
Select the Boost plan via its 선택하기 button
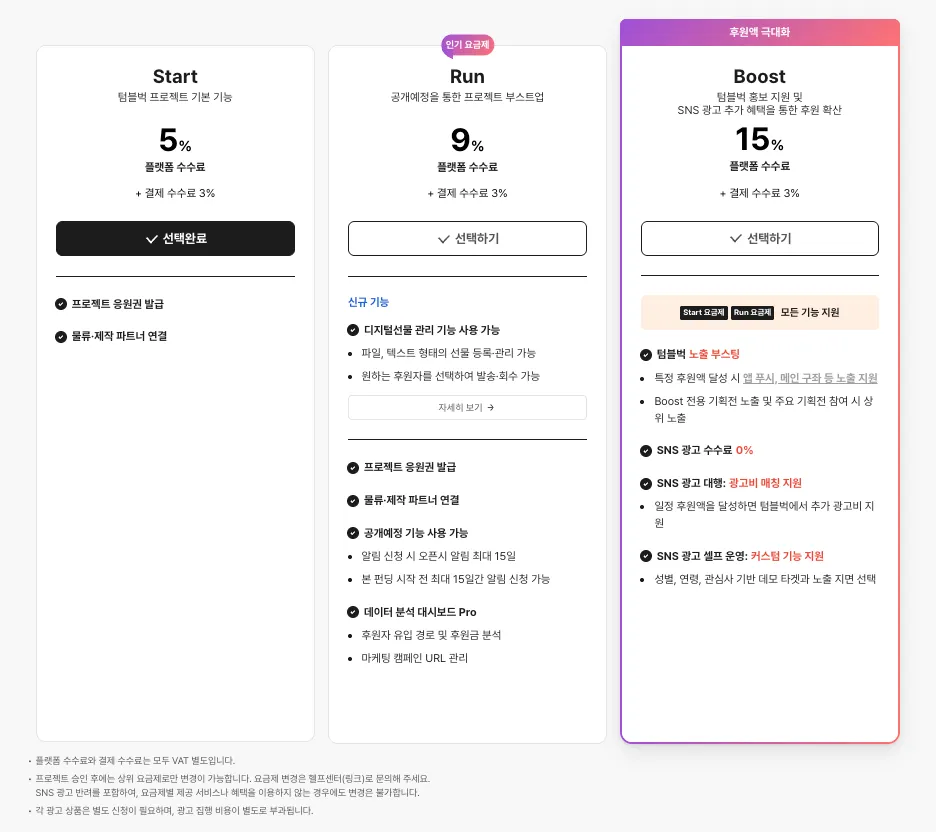(x=759, y=239)
